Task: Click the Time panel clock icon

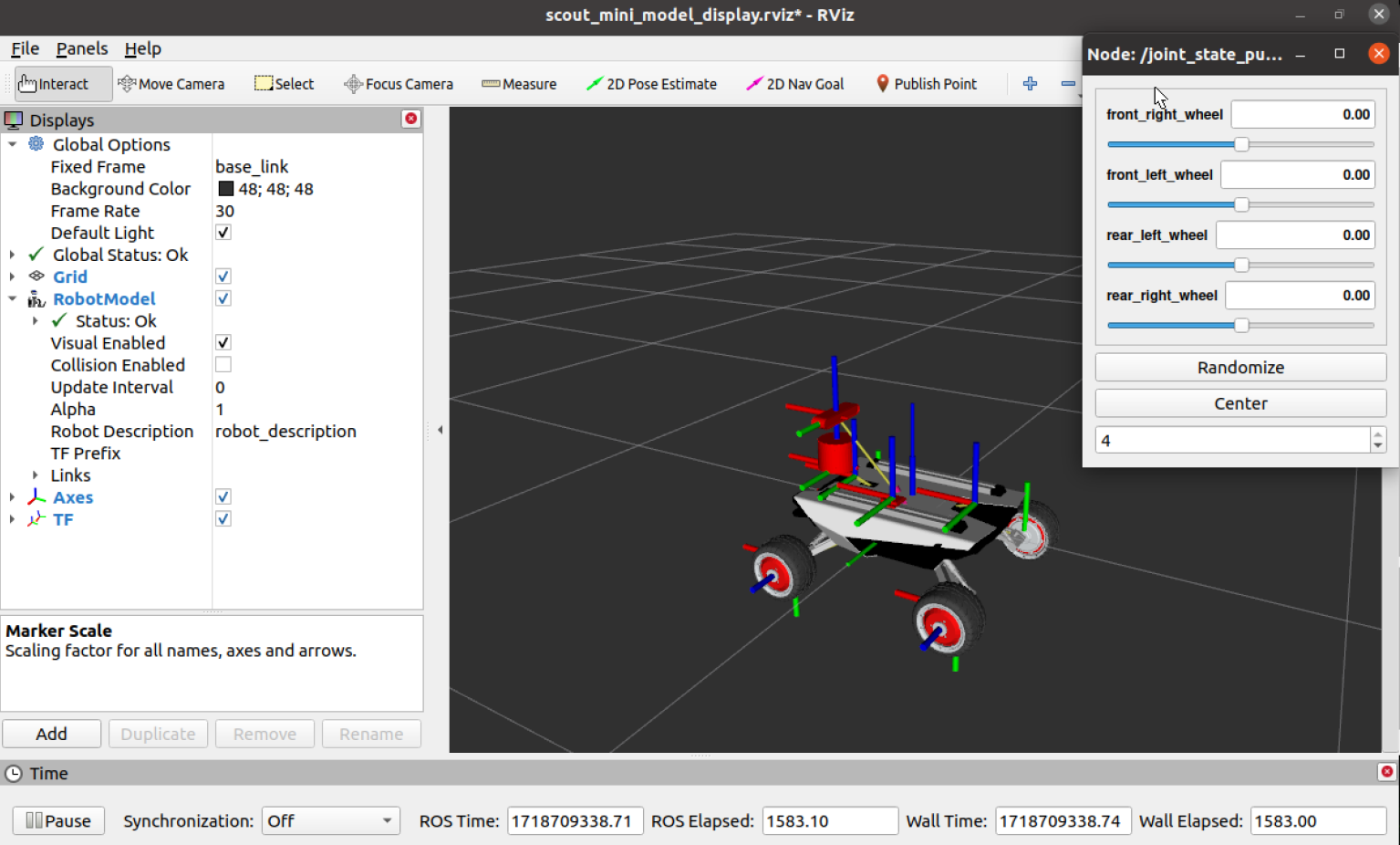Action: pos(14,773)
